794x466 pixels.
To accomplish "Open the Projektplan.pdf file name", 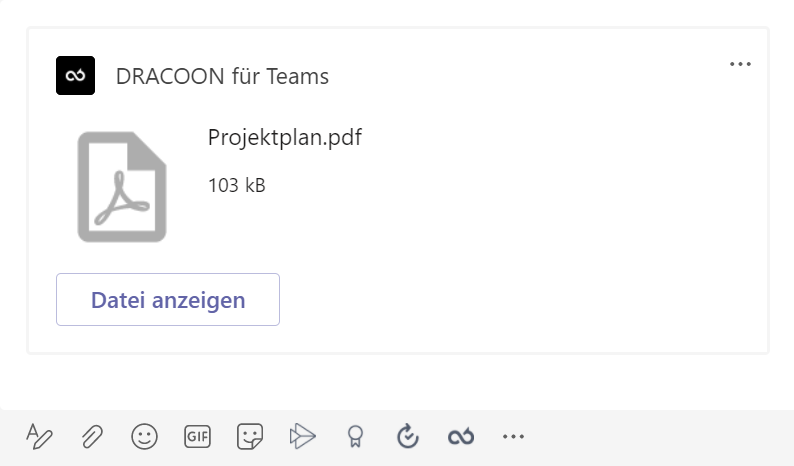I will pyautogui.click(x=285, y=138).
